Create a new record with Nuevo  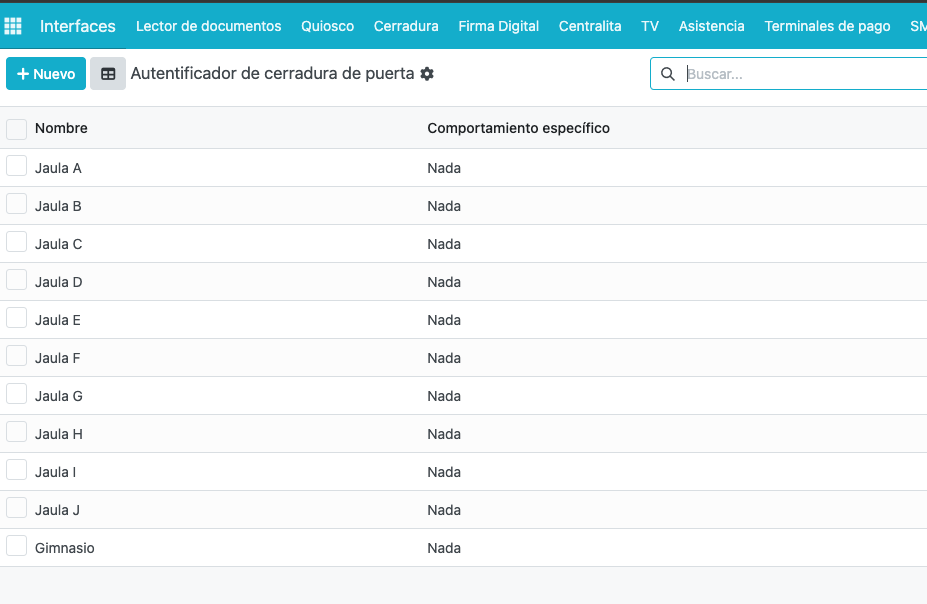tap(46, 74)
